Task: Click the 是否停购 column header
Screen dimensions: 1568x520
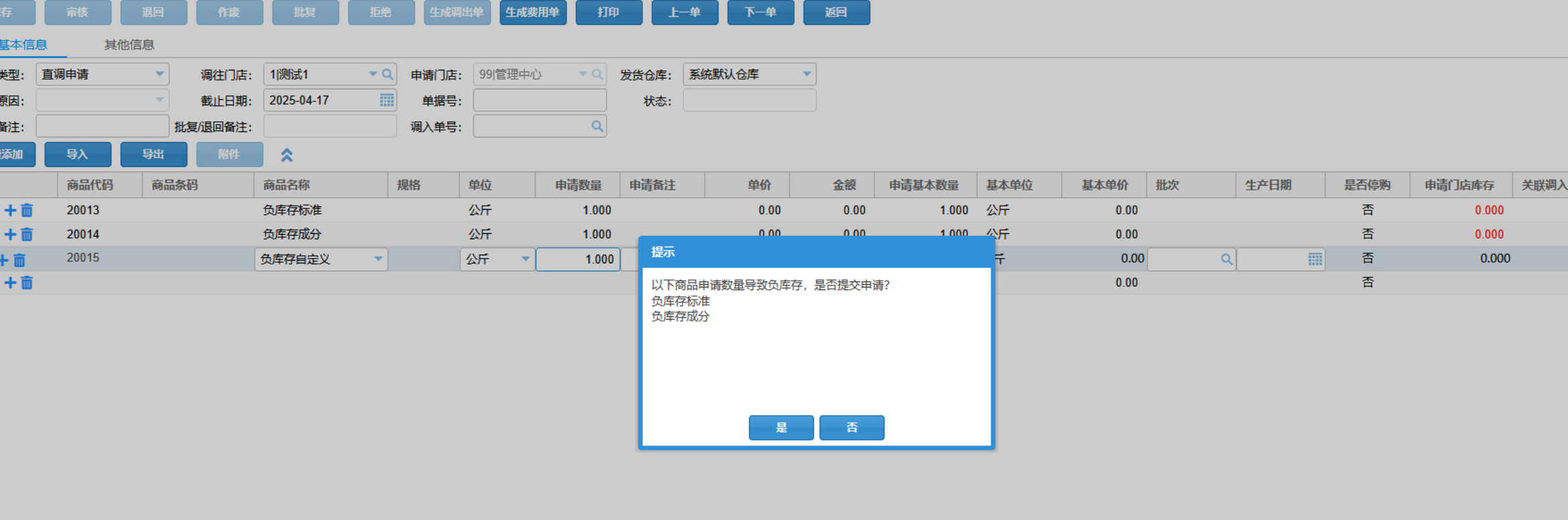Action: pyautogui.click(x=1367, y=185)
